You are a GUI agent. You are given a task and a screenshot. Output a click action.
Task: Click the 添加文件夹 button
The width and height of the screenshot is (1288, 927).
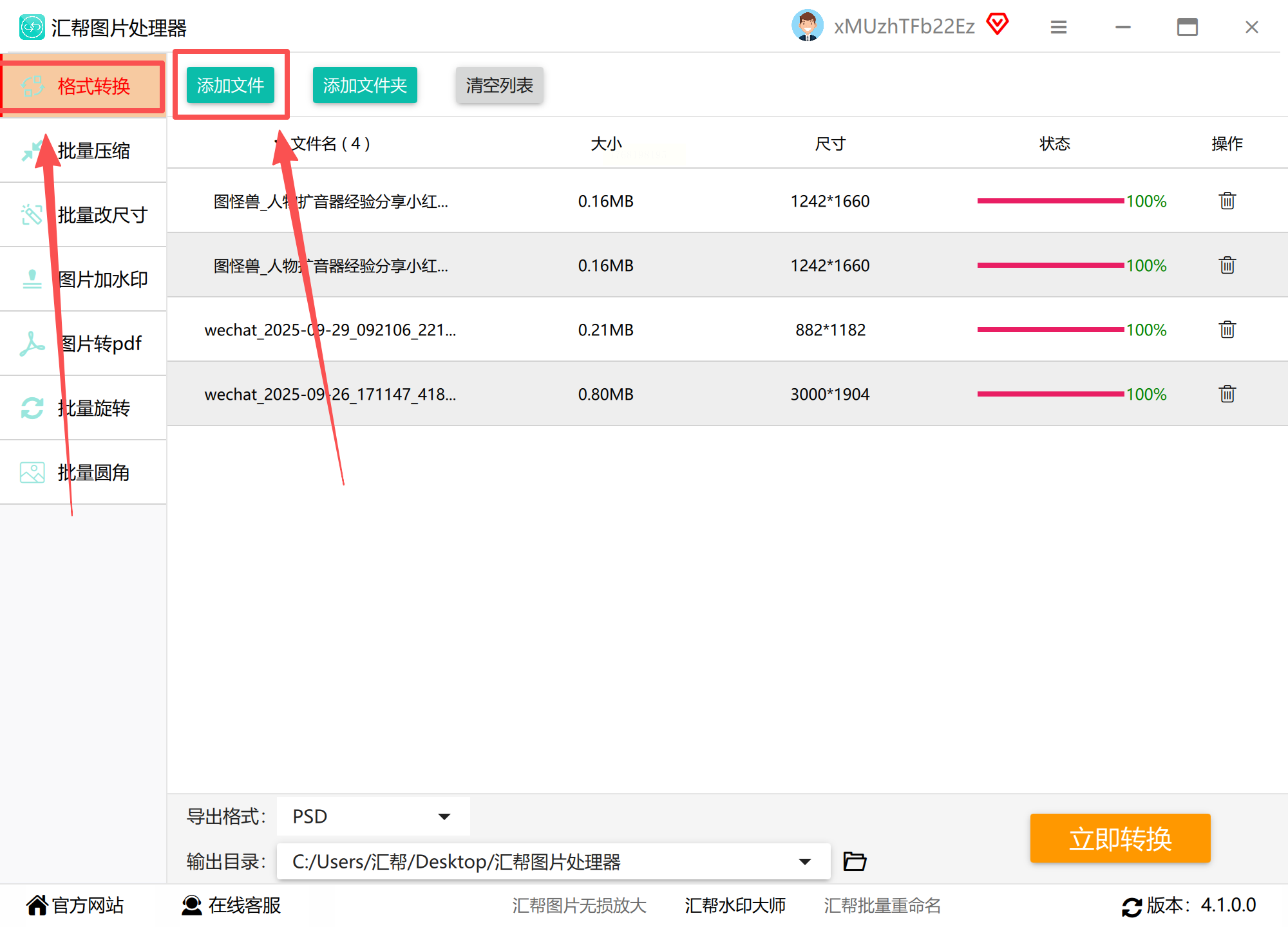pos(365,85)
